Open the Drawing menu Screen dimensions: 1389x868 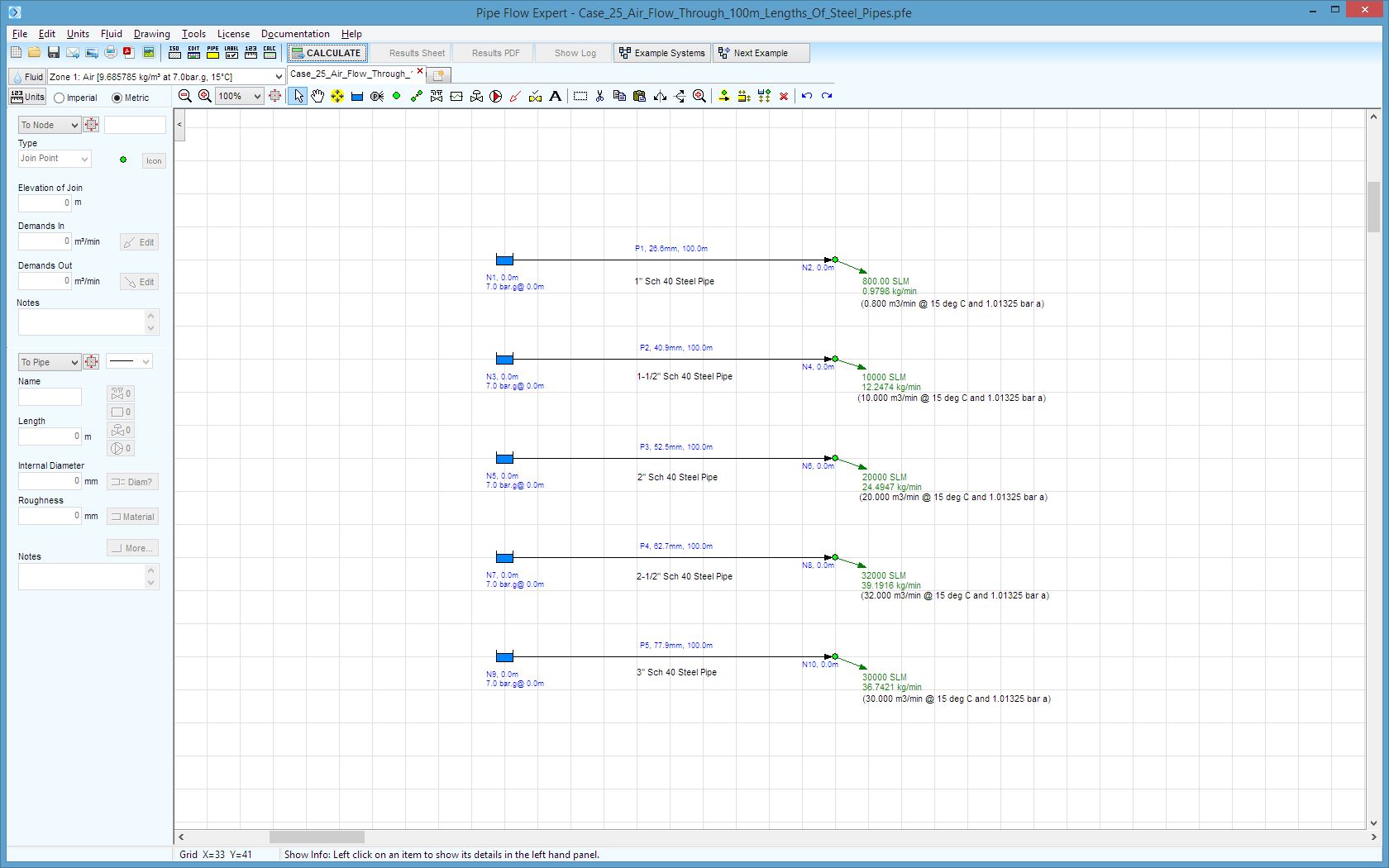[152, 34]
